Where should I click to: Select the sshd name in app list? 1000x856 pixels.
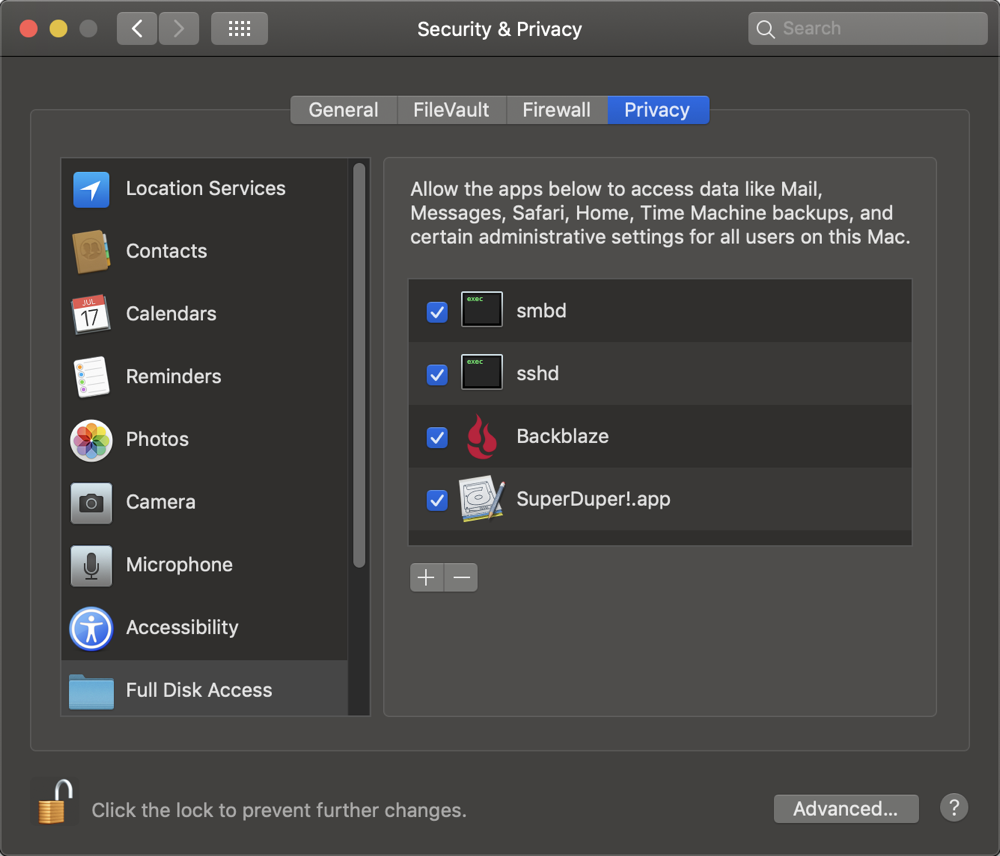pyautogui.click(x=538, y=373)
